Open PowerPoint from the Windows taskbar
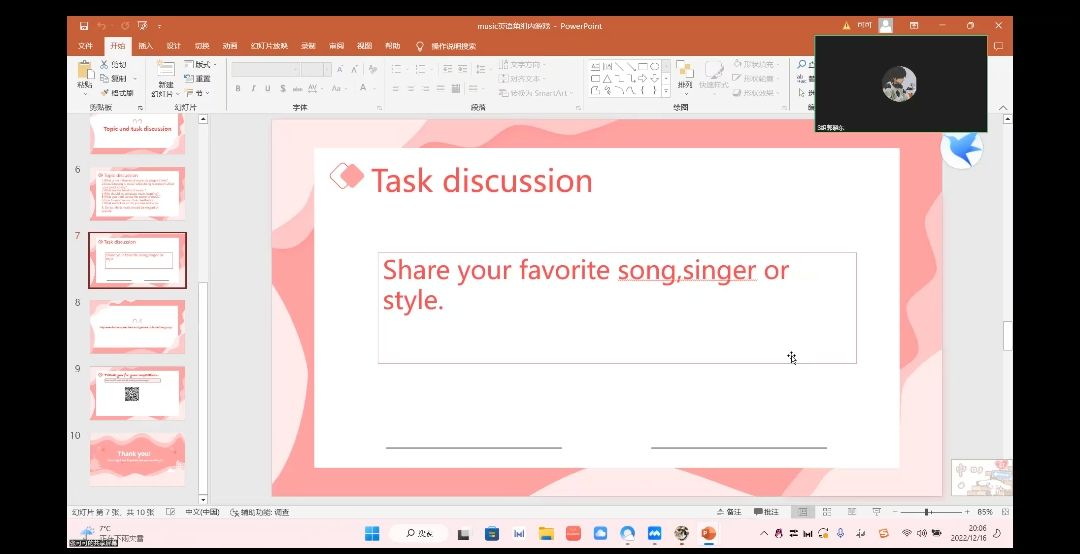 (708, 533)
